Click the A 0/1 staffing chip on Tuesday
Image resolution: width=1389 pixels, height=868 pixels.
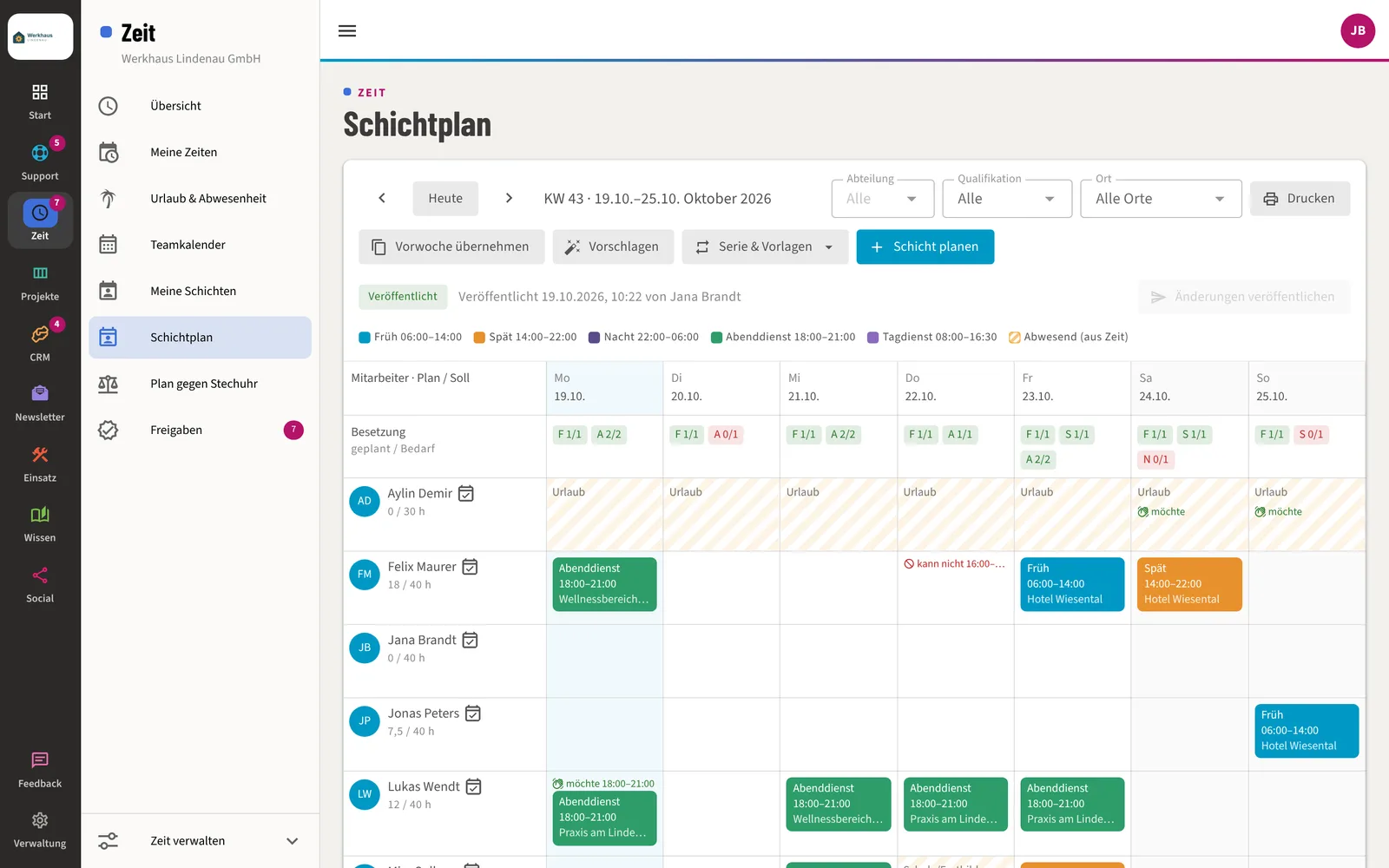726,434
